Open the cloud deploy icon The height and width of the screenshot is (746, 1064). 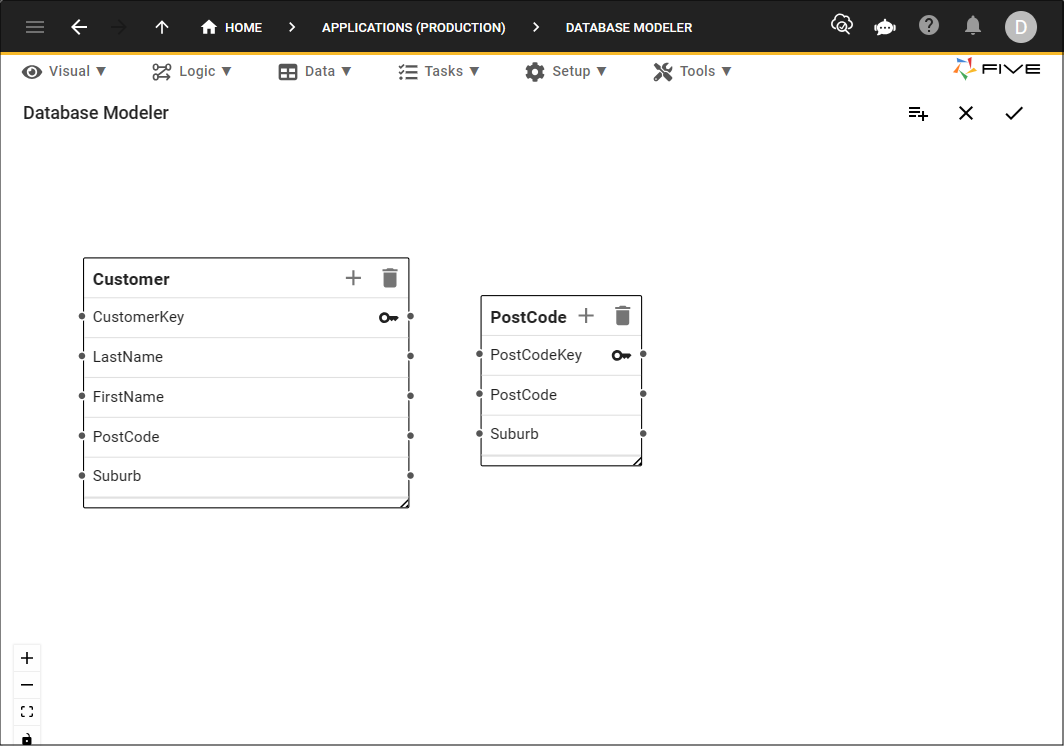point(841,25)
